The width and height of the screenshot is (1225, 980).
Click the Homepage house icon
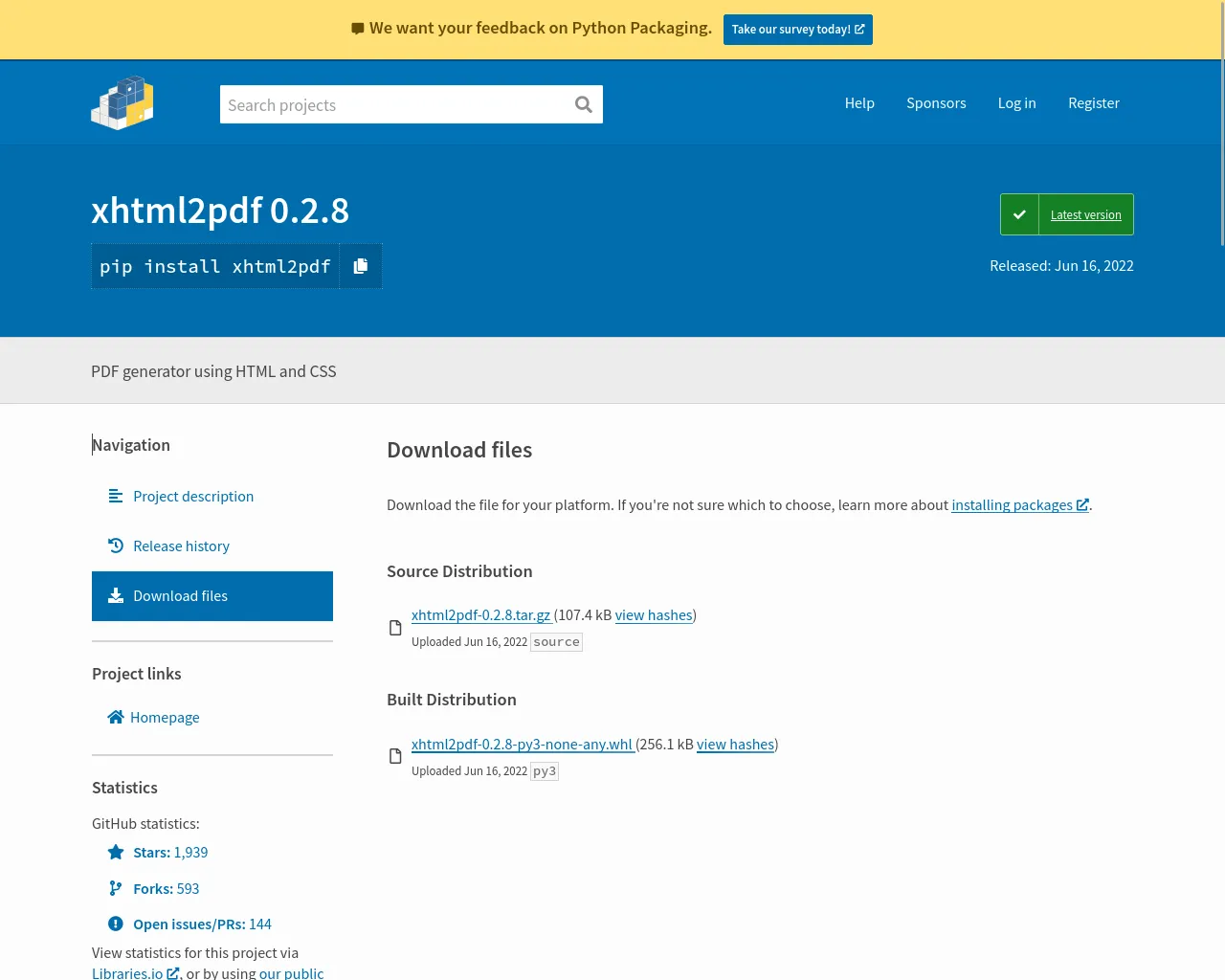point(116,717)
